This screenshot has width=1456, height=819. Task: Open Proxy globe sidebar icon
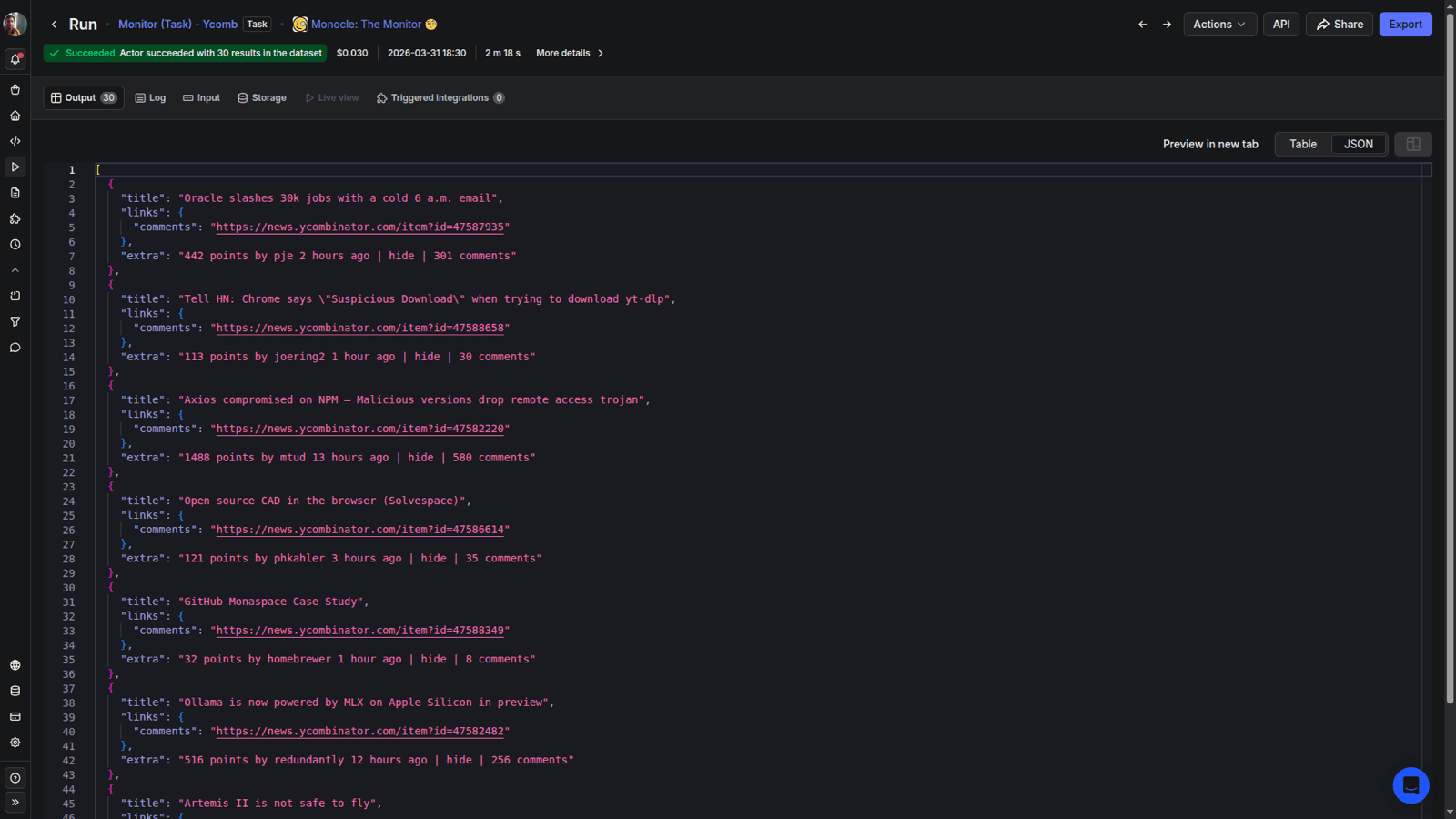tap(15, 665)
